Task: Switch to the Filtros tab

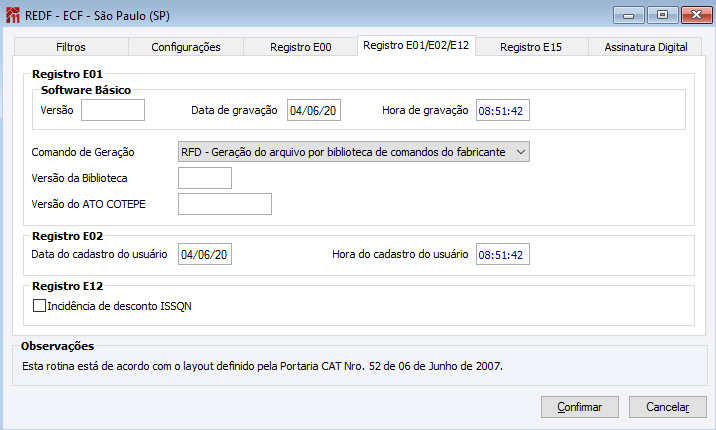Action: 71,47
